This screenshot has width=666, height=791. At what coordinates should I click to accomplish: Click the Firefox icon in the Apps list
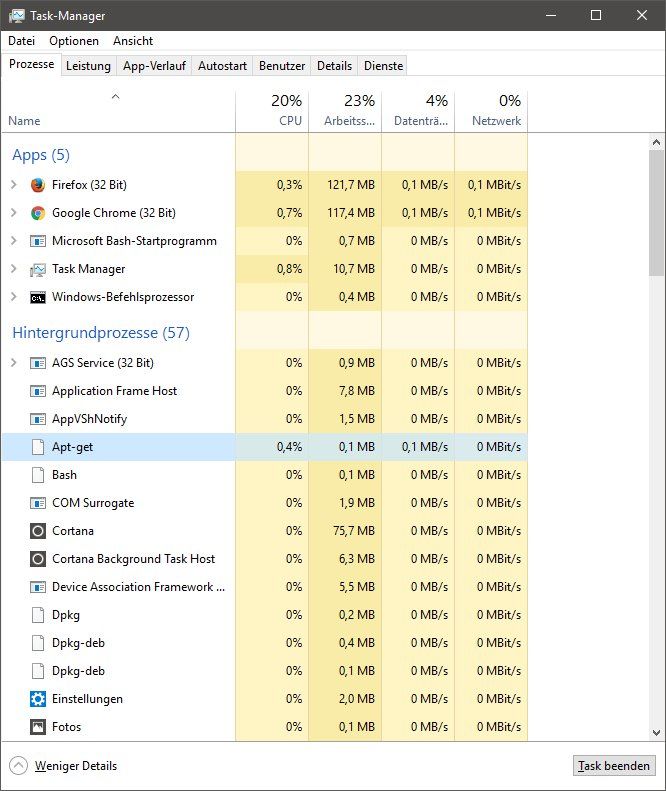[38, 185]
